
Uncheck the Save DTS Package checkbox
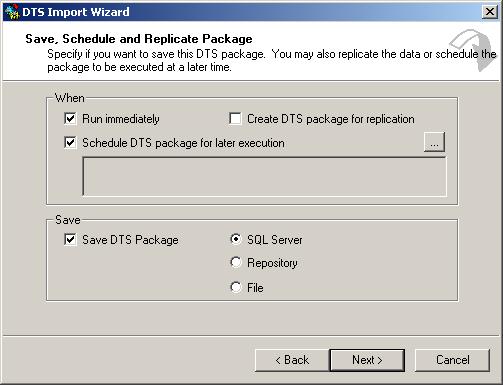coord(70,239)
